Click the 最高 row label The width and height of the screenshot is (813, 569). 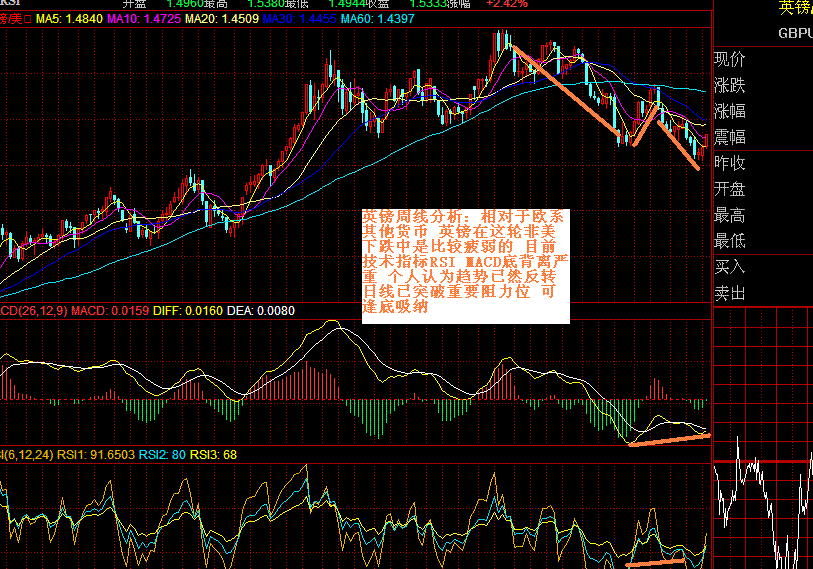pyautogui.click(x=730, y=215)
